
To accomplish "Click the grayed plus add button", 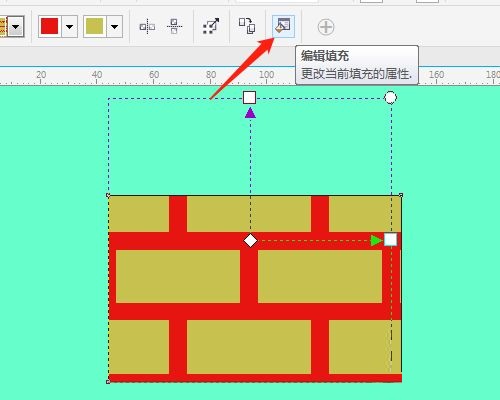I will [326, 27].
